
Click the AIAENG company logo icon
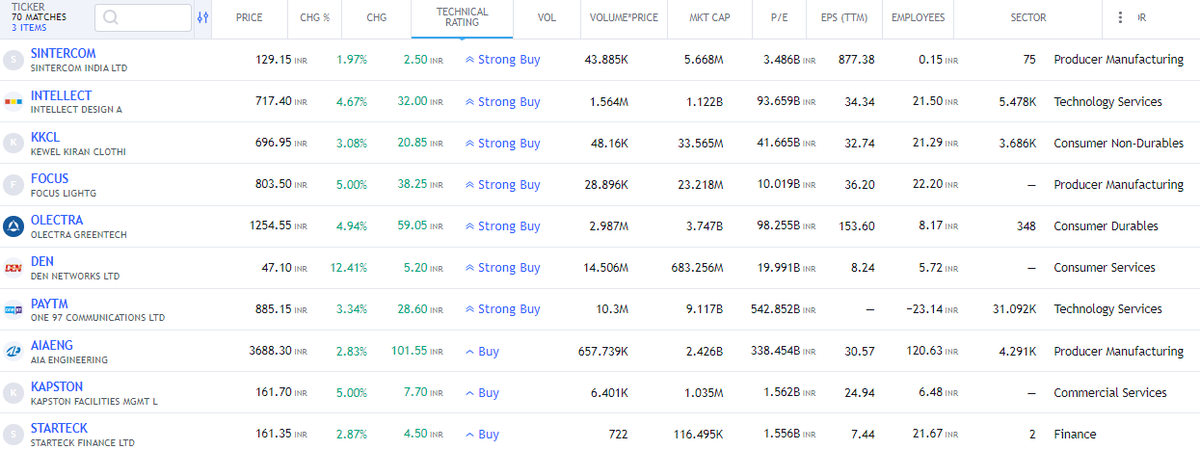tap(13, 351)
